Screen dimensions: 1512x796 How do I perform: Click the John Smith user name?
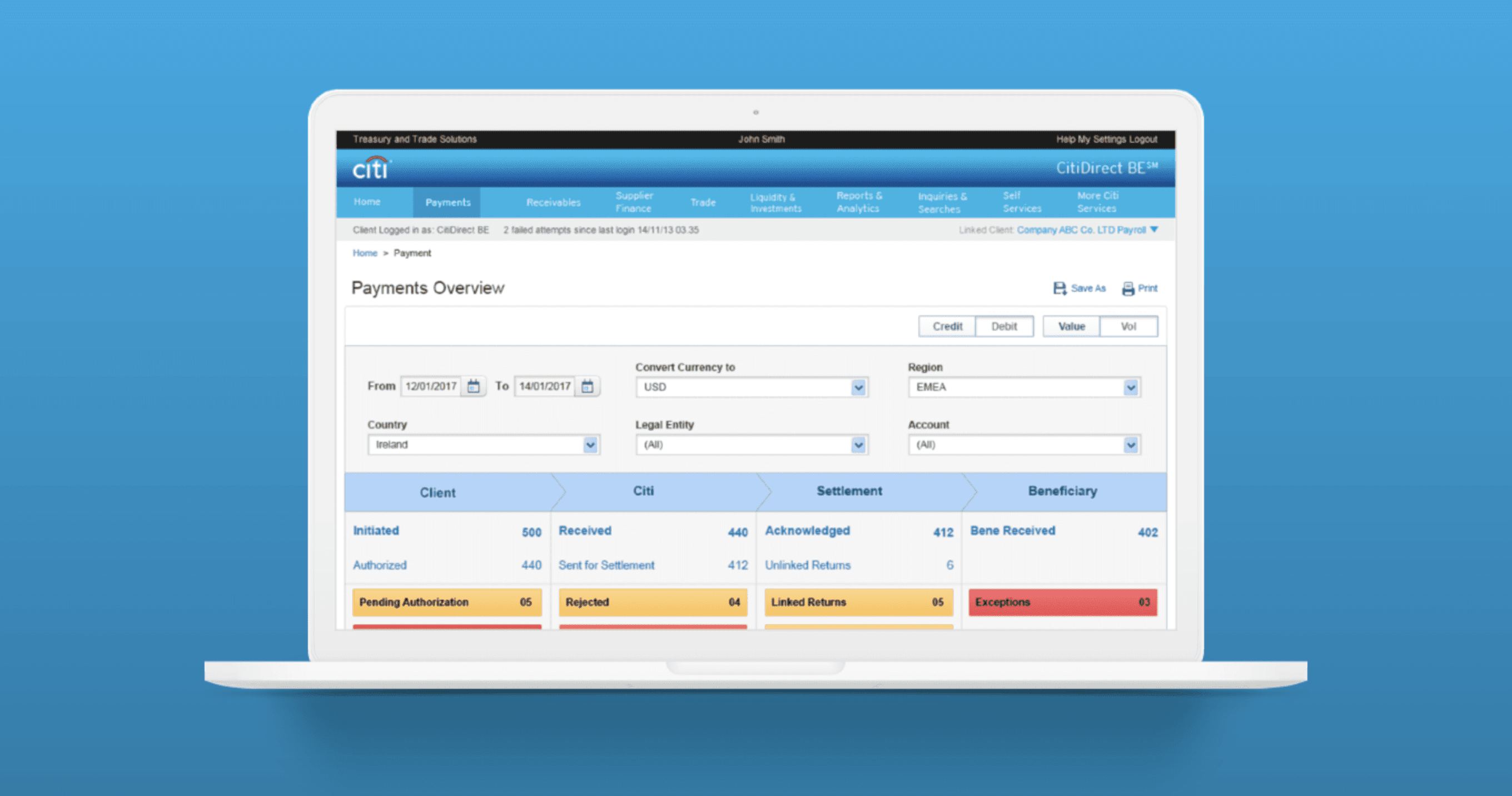click(762, 139)
